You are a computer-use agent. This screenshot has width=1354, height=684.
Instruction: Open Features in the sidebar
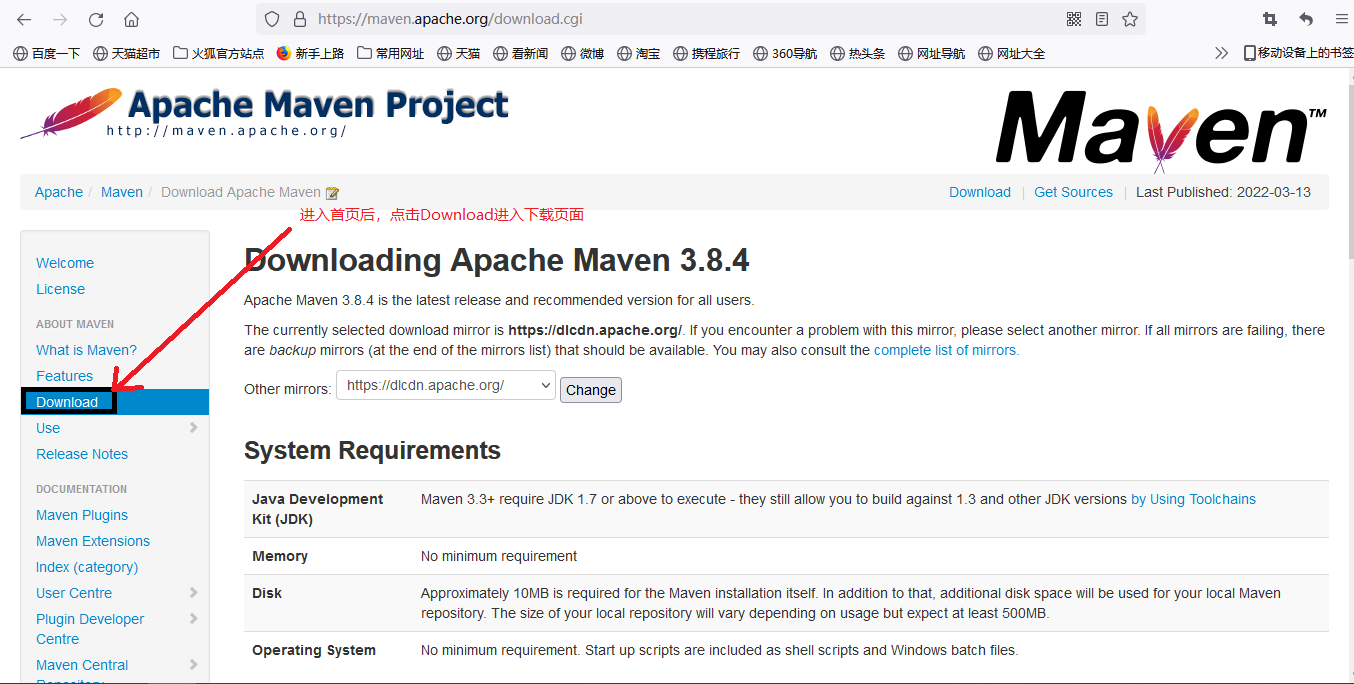pyautogui.click(x=64, y=376)
